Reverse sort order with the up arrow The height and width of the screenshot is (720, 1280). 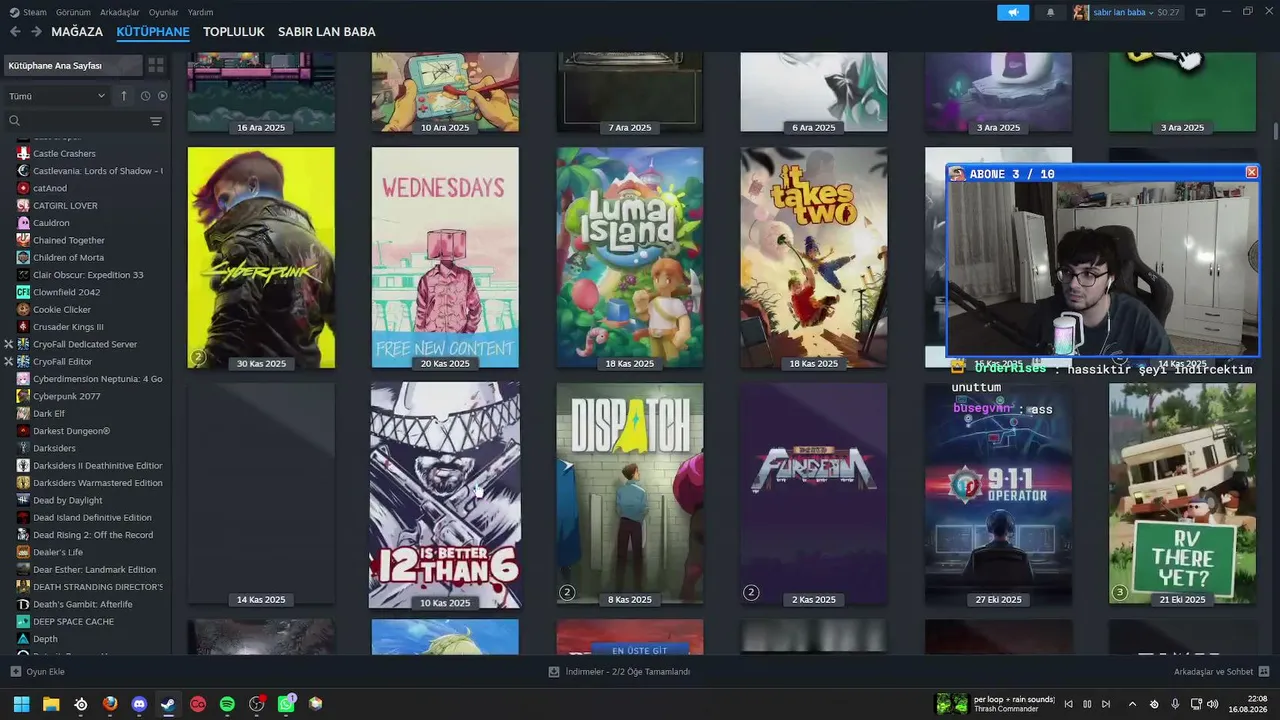pos(124,96)
